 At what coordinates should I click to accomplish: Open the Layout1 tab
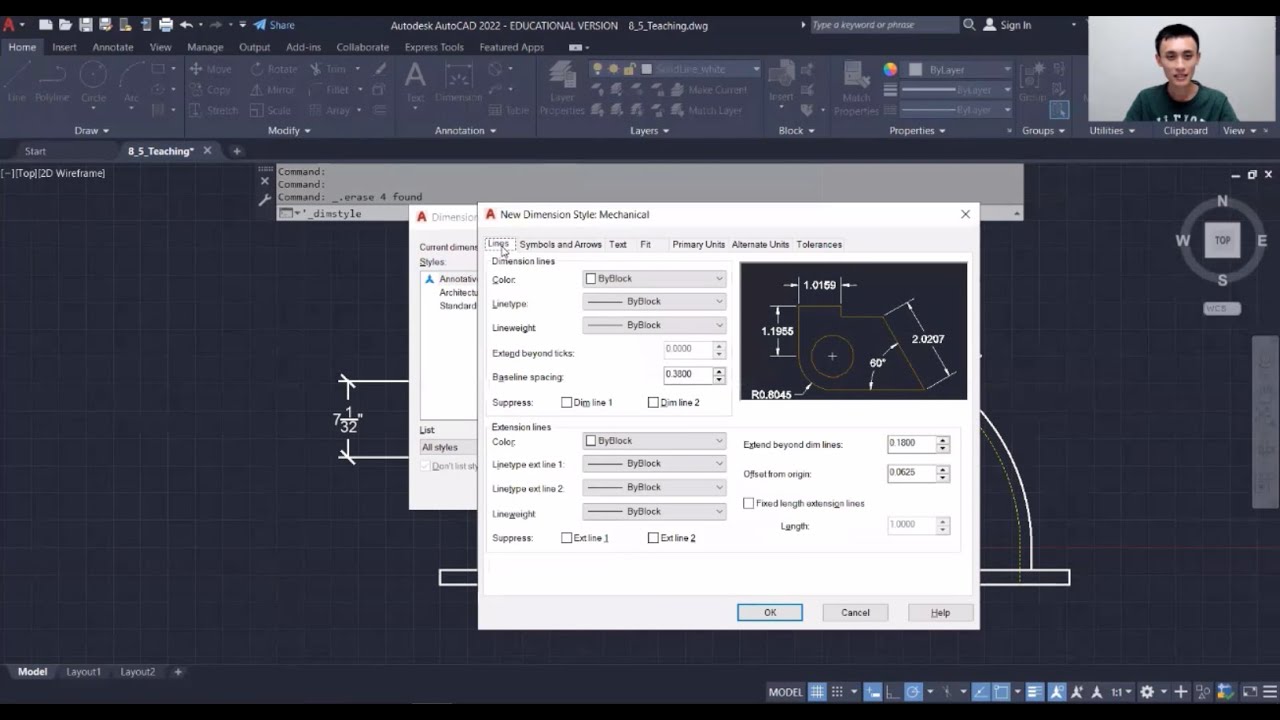click(83, 672)
